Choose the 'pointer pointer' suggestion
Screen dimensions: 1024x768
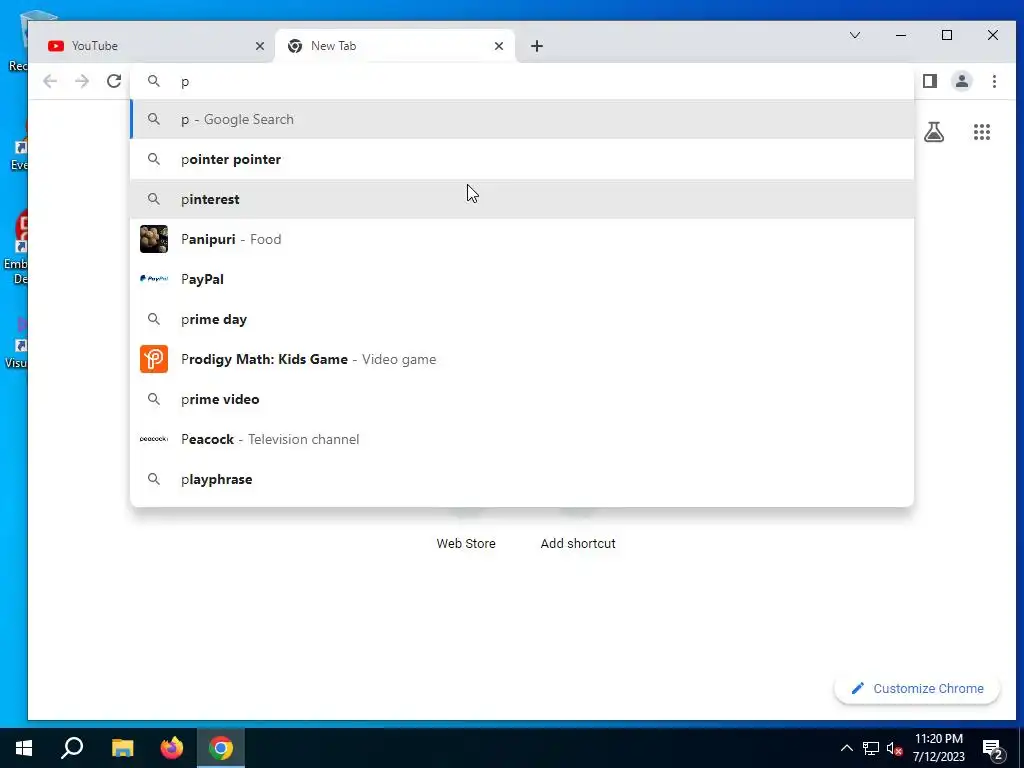[522, 159]
